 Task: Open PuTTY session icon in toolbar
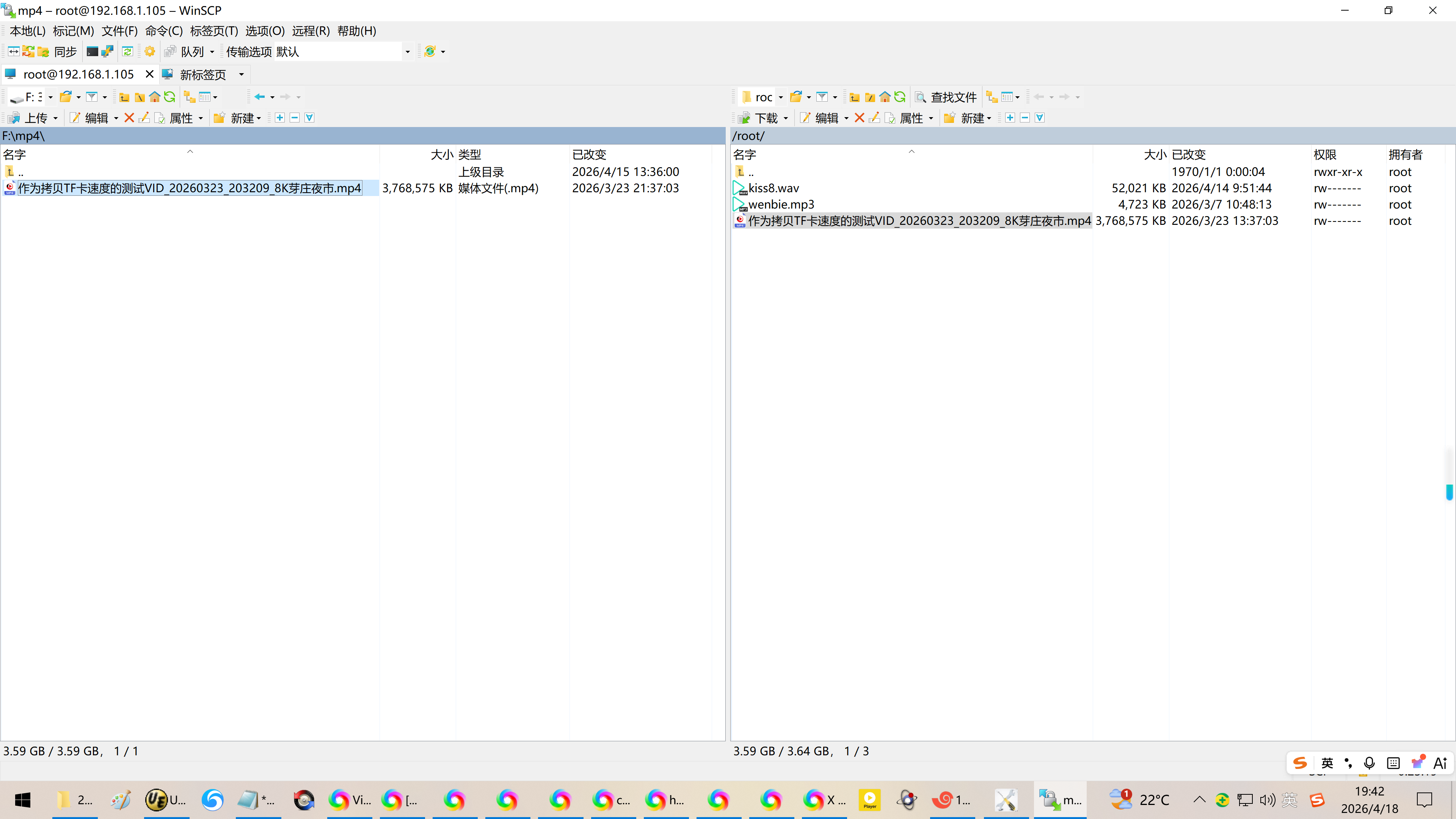[x=107, y=52]
